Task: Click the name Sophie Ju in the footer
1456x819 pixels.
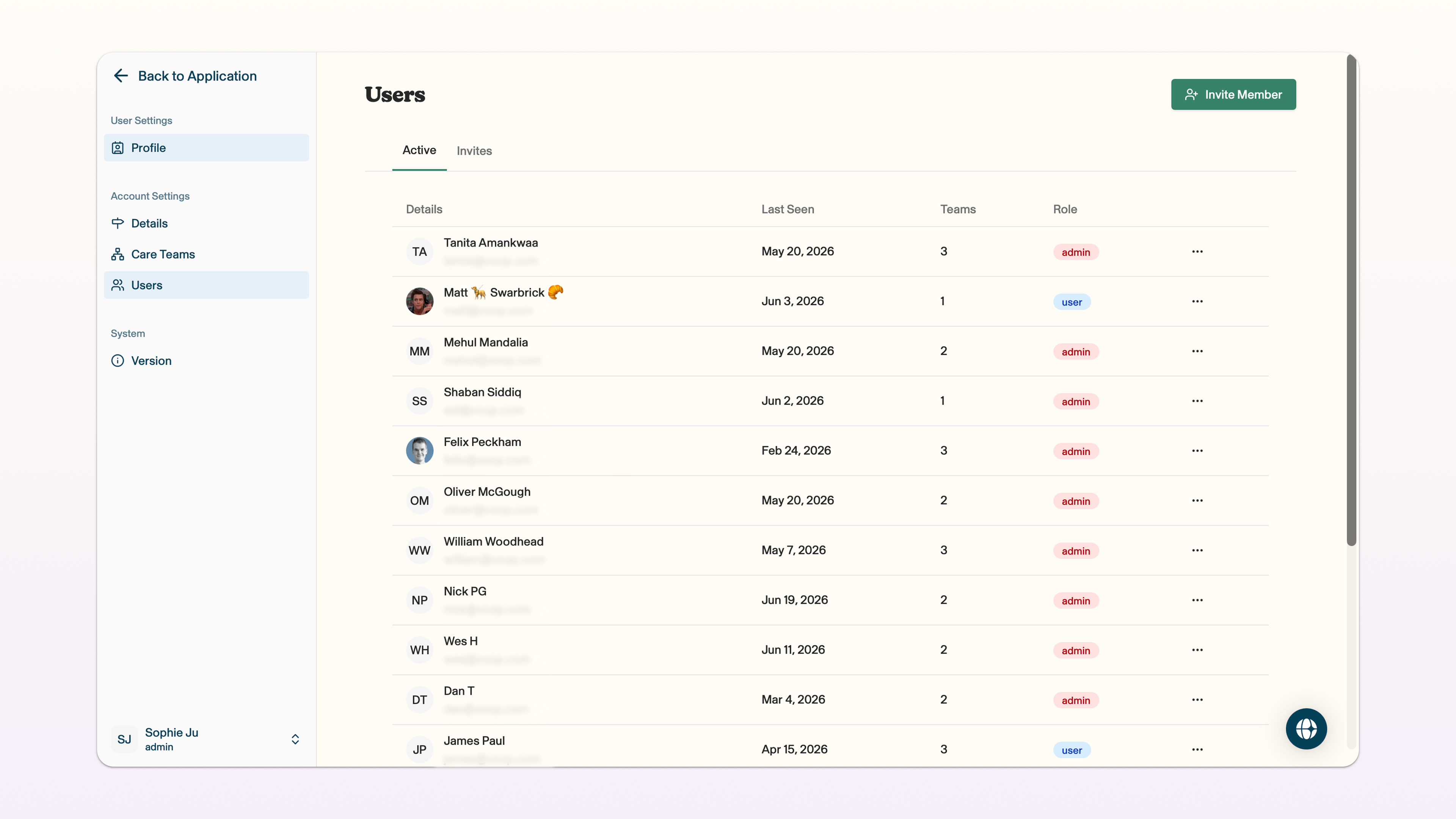Action: point(171,733)
